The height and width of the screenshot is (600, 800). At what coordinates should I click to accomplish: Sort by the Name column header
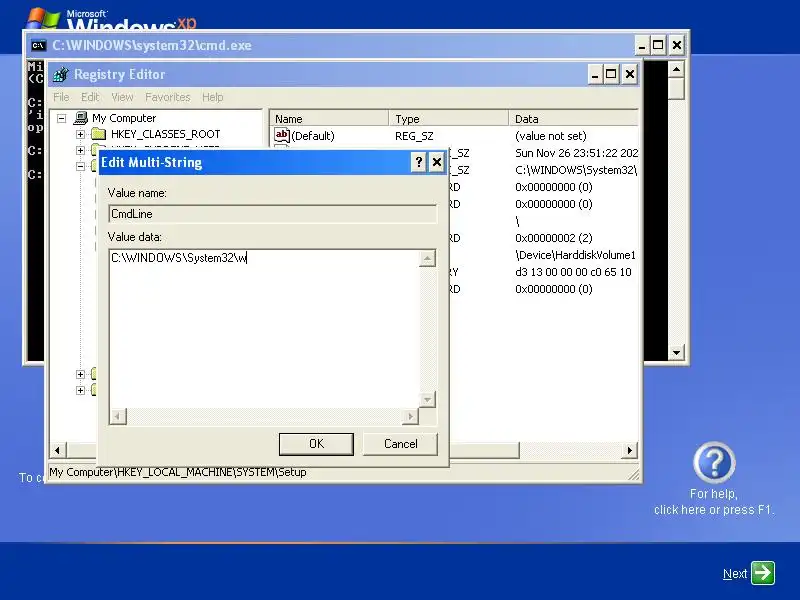coord(329,119)
